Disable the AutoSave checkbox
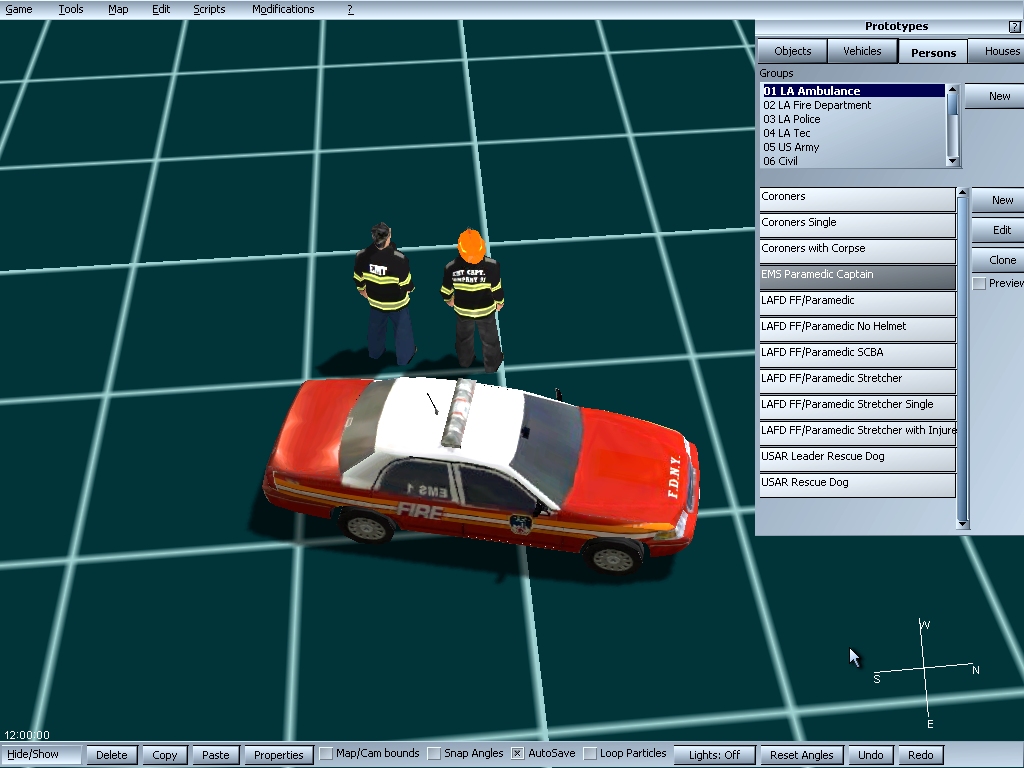Image resolution: width=1024 pixels, height=768 pixels. 517,754
